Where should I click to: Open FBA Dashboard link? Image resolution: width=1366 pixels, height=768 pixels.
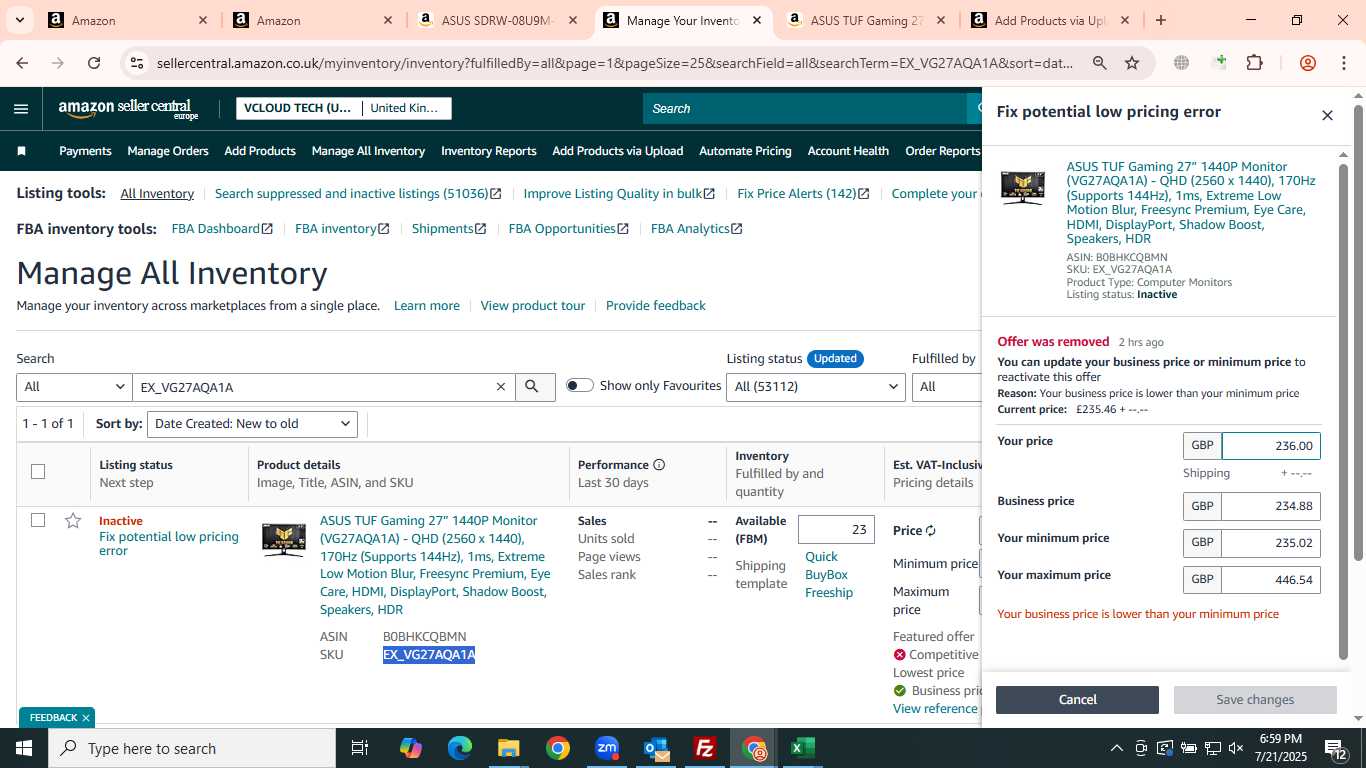222,229
